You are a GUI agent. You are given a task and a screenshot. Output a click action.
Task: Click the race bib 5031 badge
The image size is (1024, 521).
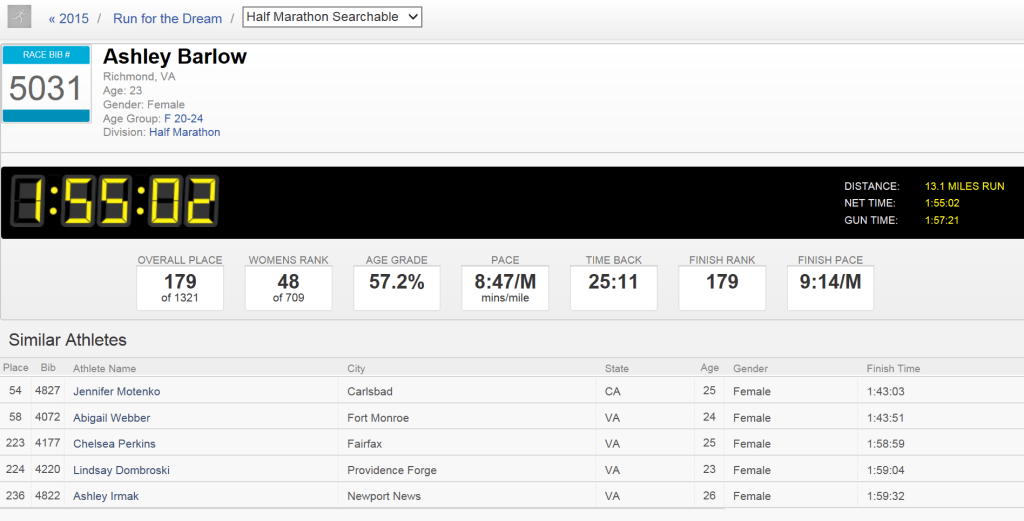46,85
